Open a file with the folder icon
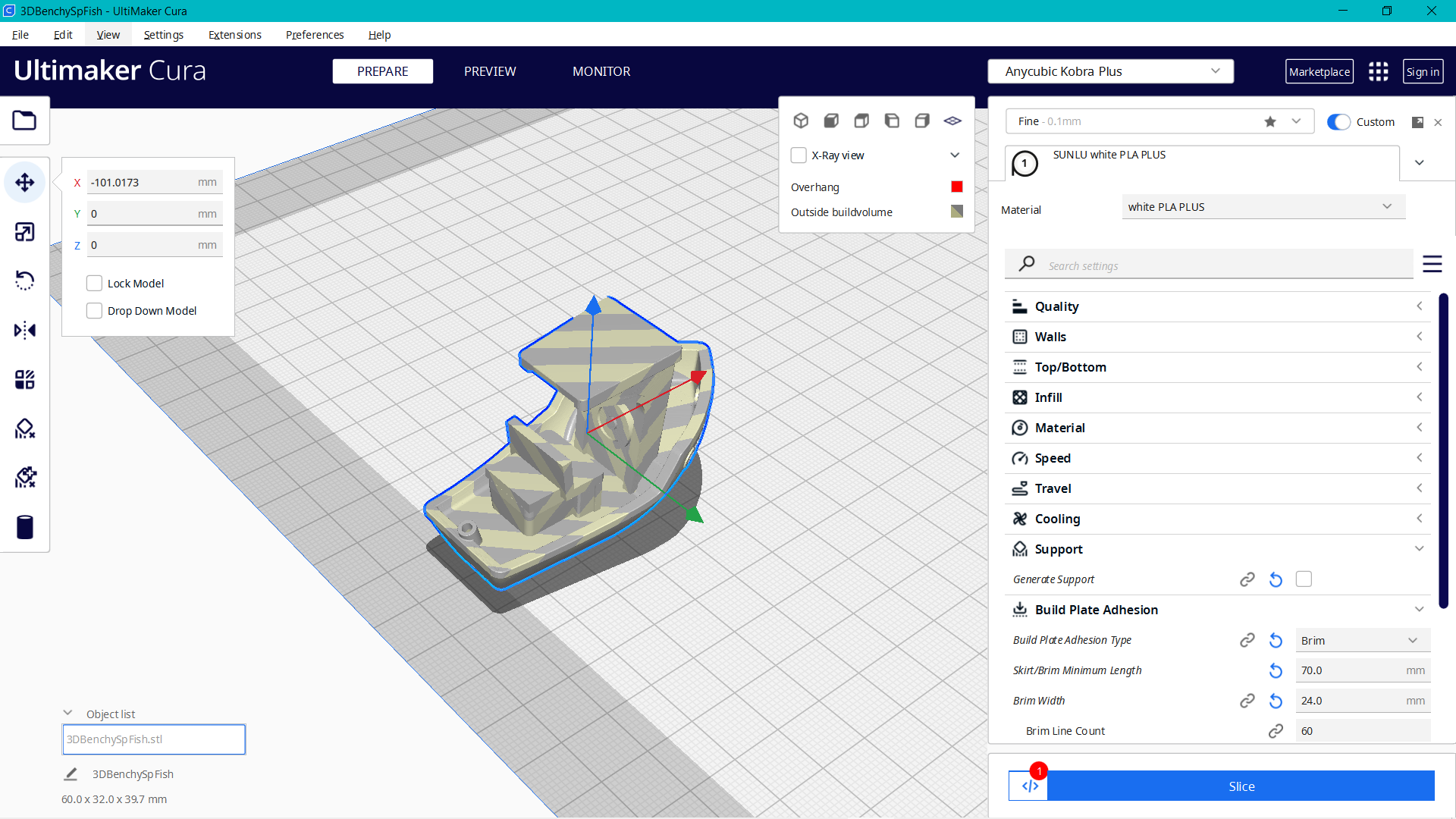Image resolution: width=1456 pixels, height=819 pixels. pyautogui.click(x=25, y=120)
